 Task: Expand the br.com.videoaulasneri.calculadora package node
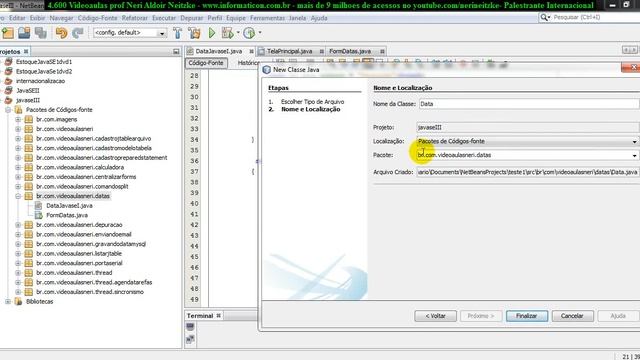(x=18, y=167)
